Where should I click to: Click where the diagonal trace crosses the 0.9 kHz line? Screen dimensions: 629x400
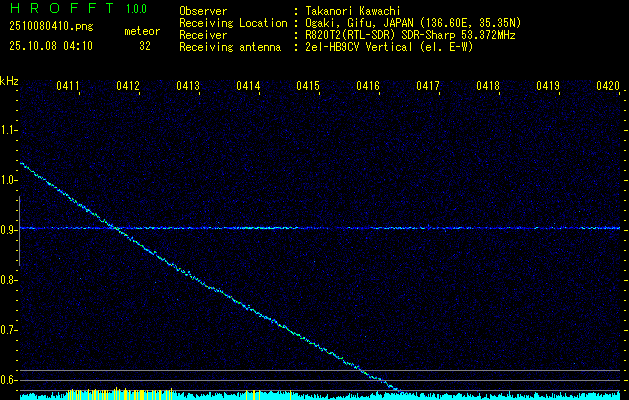tap(118, 228)
